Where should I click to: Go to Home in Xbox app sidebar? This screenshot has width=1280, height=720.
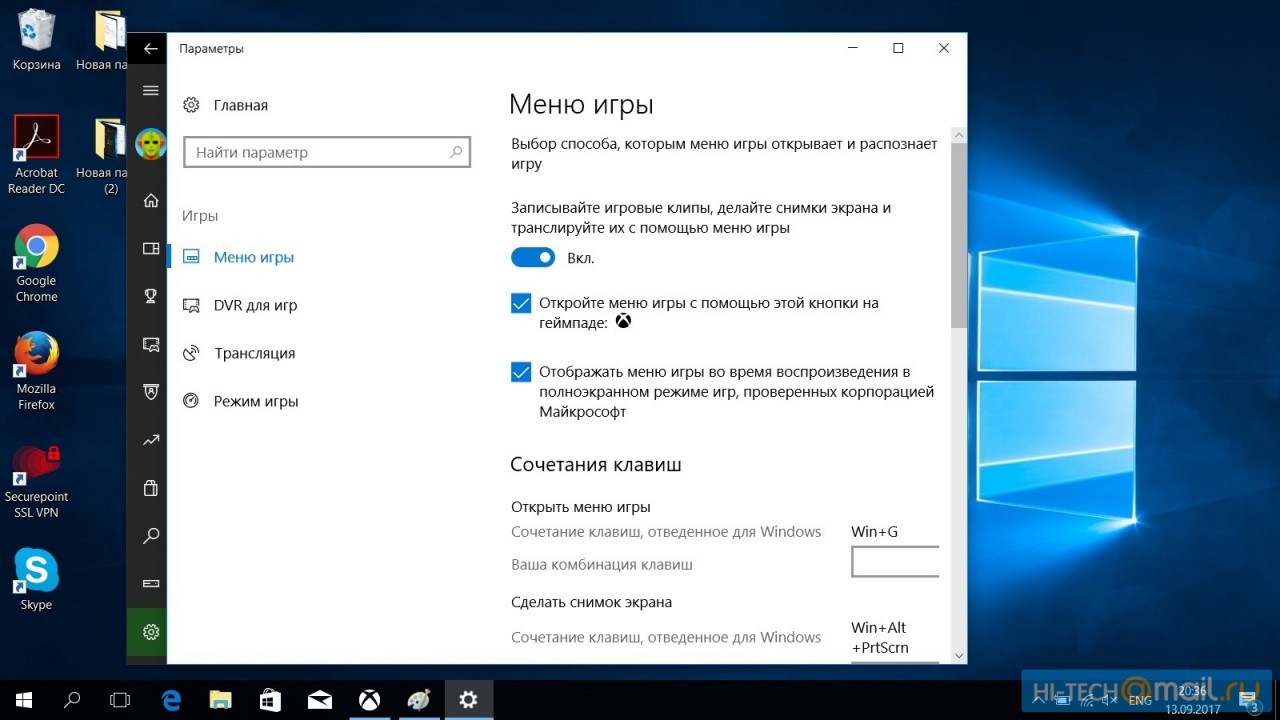[x=151, y=200]
